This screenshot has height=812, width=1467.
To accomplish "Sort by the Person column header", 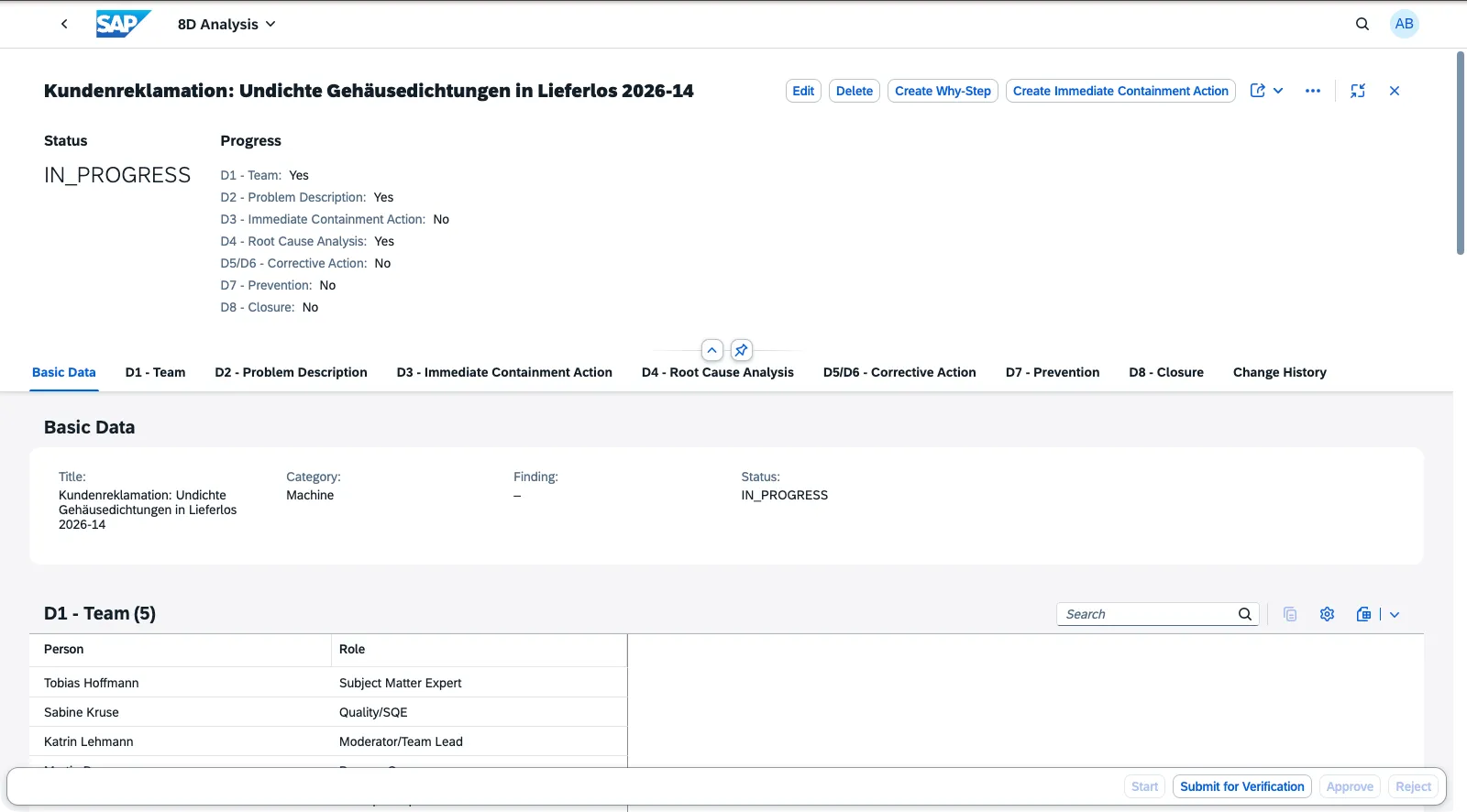I will (x=180, y=649).
